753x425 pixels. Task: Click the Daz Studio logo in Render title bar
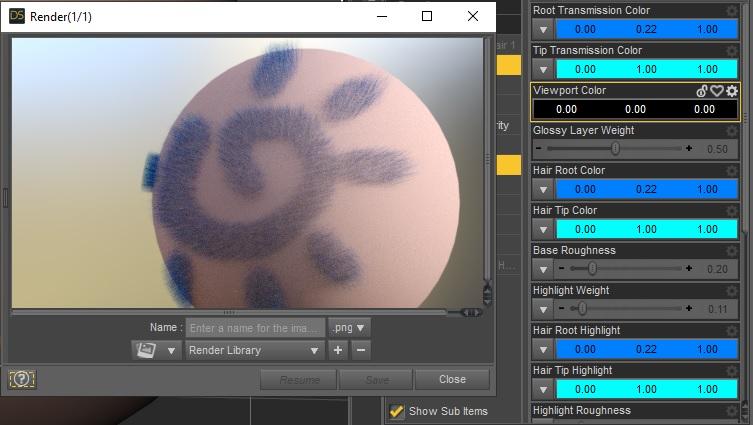(17, 16)
